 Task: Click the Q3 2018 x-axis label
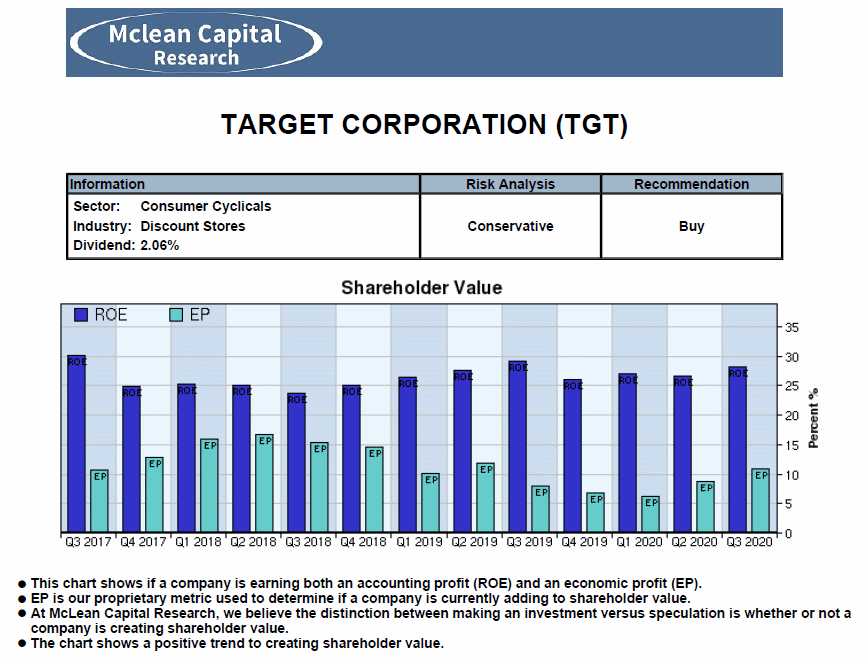[308, 542]
